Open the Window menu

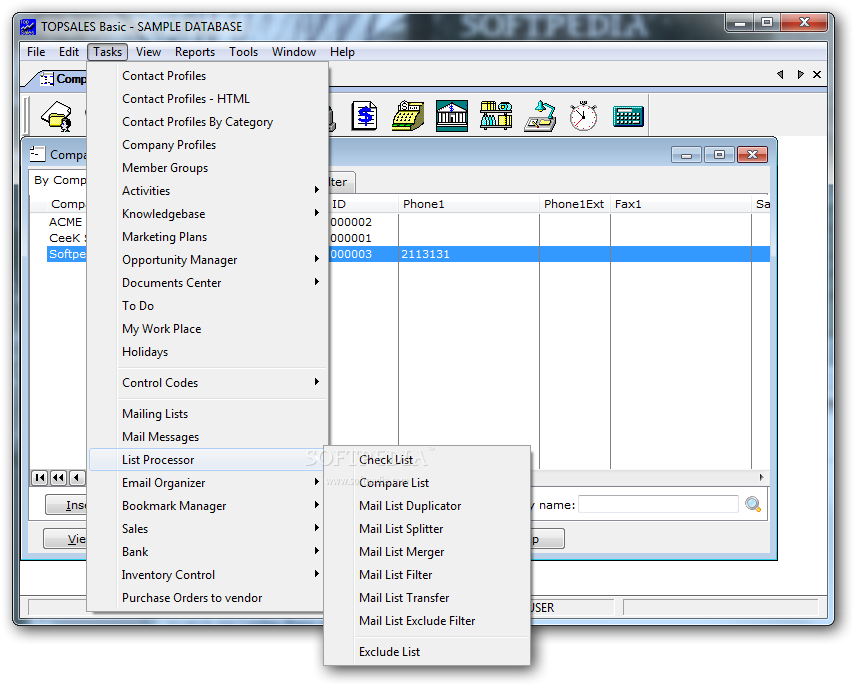[294, 52]
